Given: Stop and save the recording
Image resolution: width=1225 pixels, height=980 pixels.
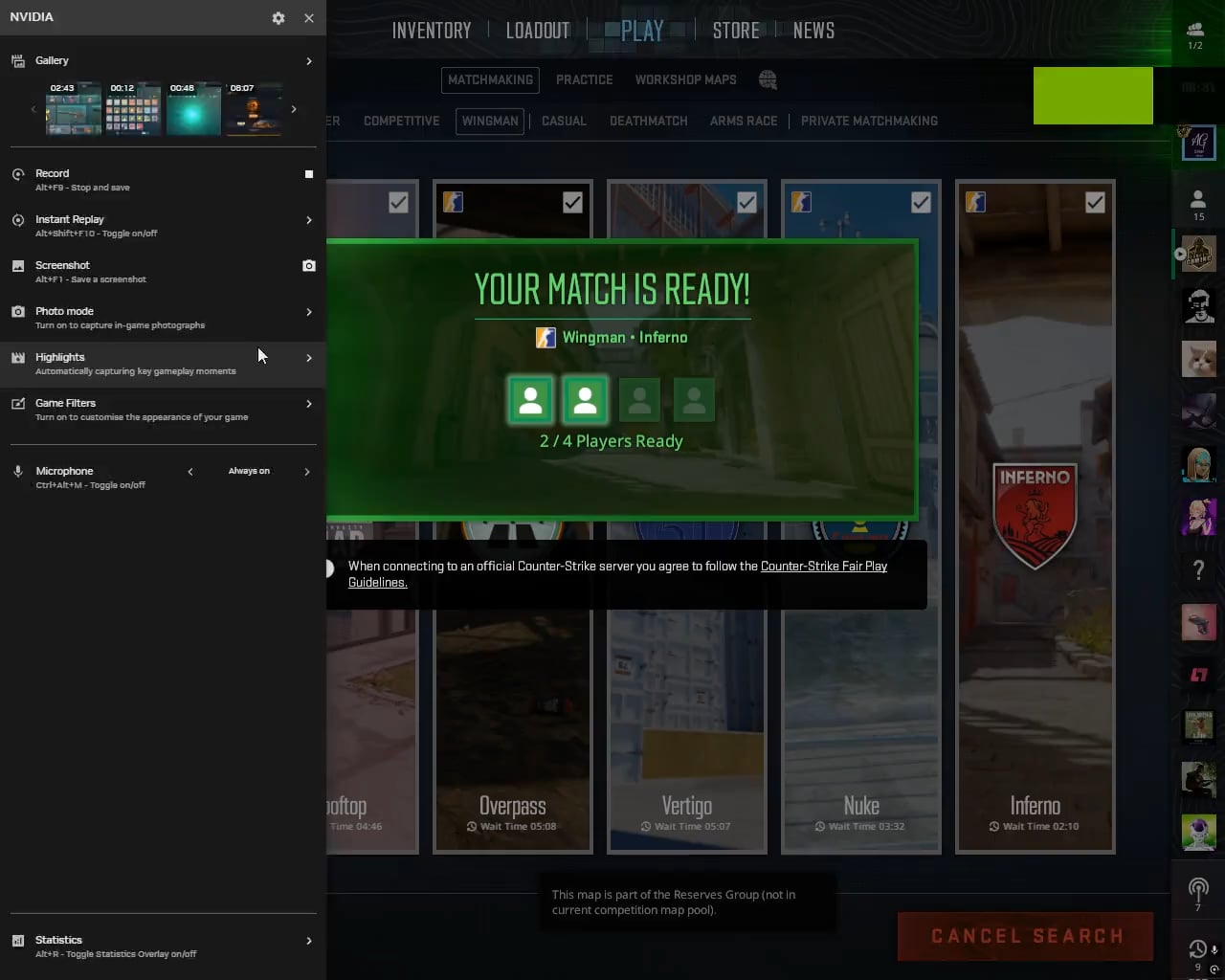Looking at the screenshot, I should click(x=309, y=174).
